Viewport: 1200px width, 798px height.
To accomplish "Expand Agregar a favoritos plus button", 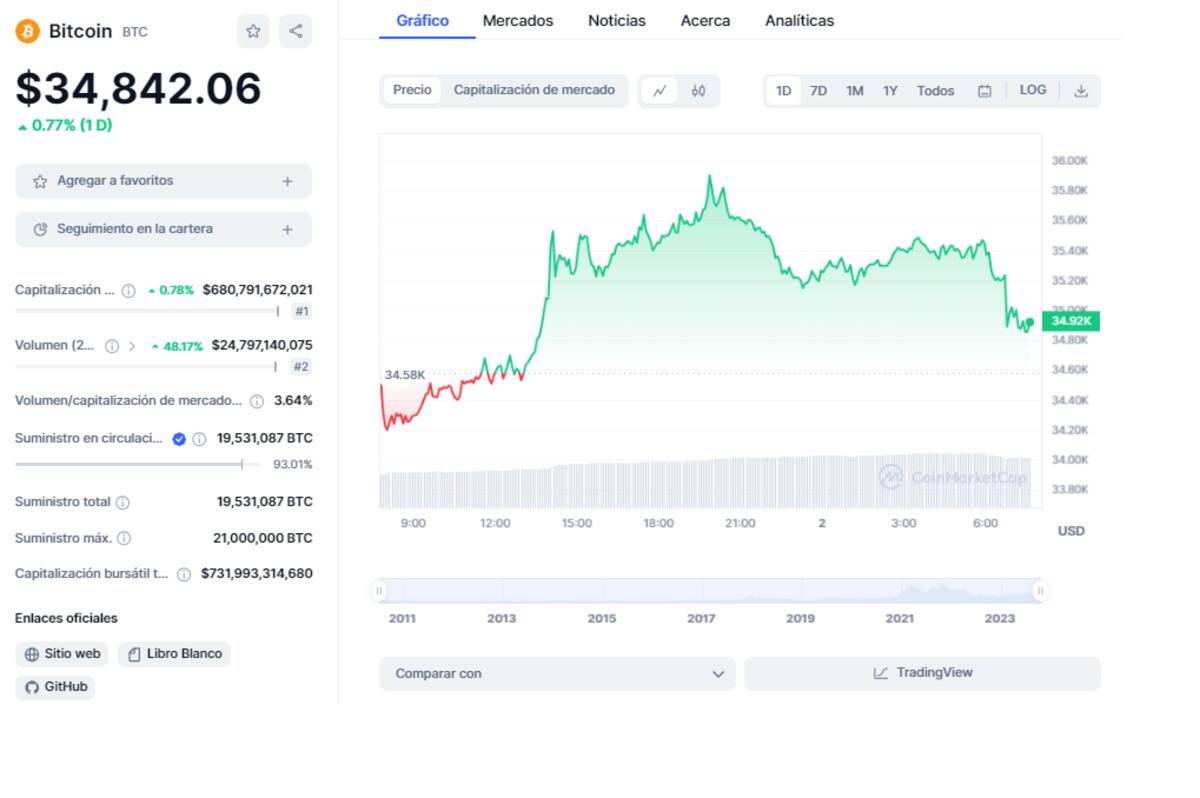I will click(287, 181).
